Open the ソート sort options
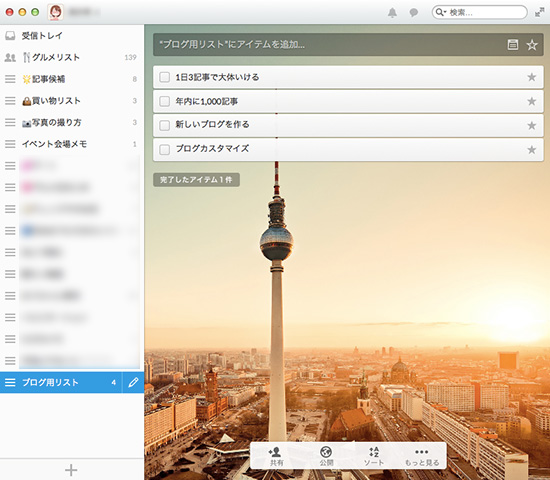 374,456
